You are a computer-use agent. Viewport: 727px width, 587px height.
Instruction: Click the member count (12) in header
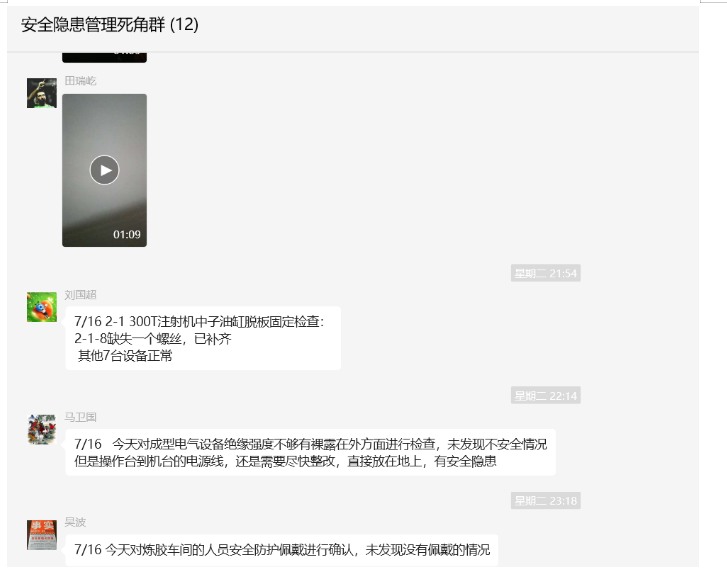pos(184,25)
